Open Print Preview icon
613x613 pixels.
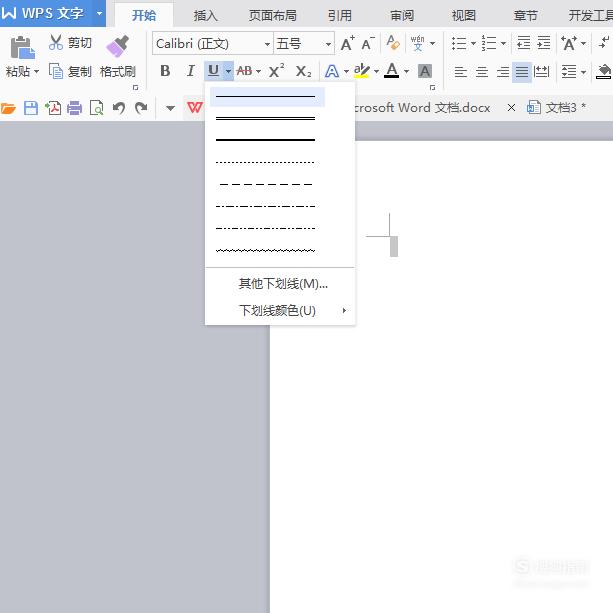(x=96, y=108)
